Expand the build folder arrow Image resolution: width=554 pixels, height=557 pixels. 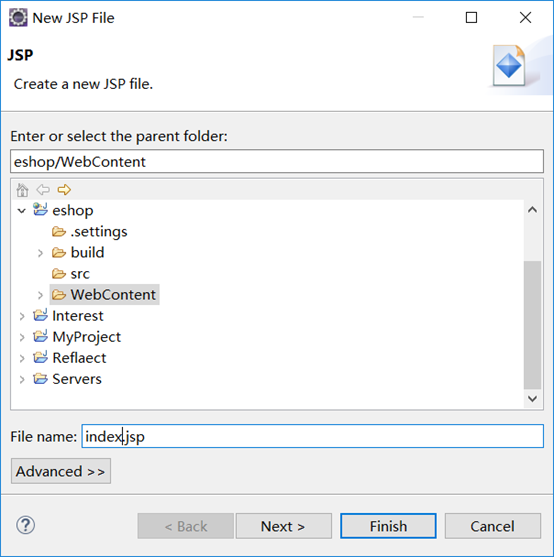40,253
